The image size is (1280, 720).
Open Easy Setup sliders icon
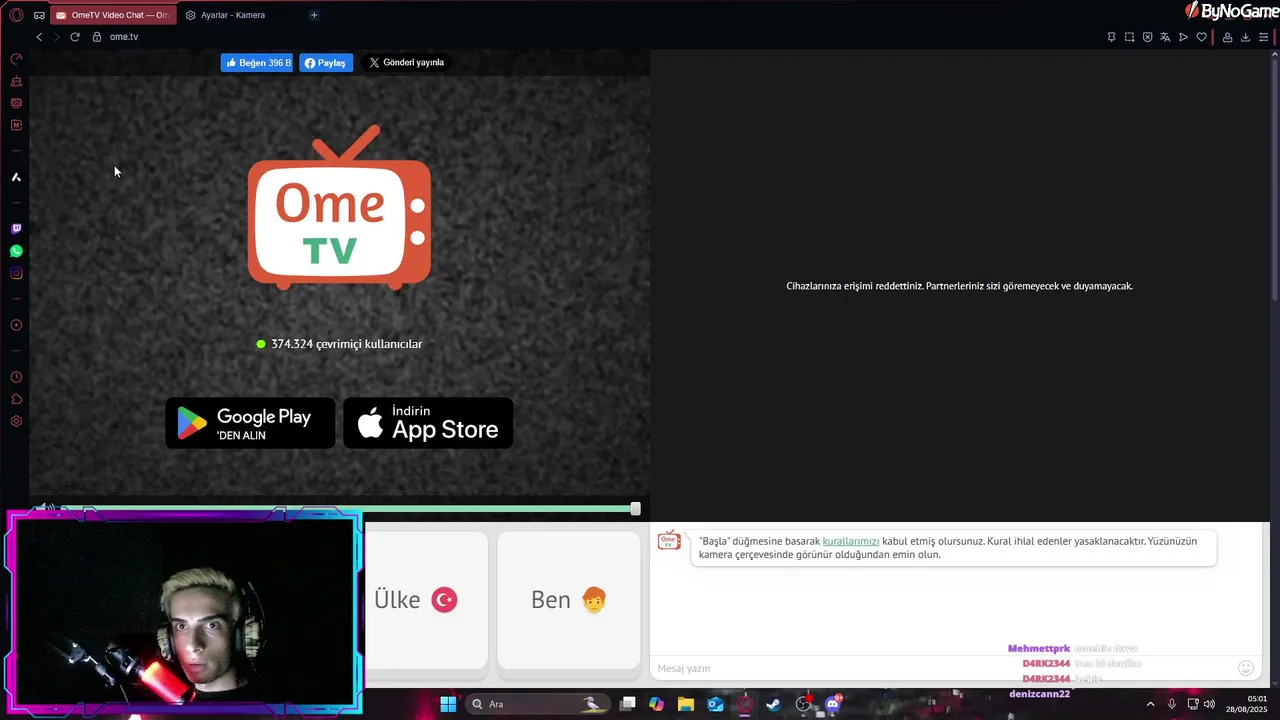coord(1263,37)
